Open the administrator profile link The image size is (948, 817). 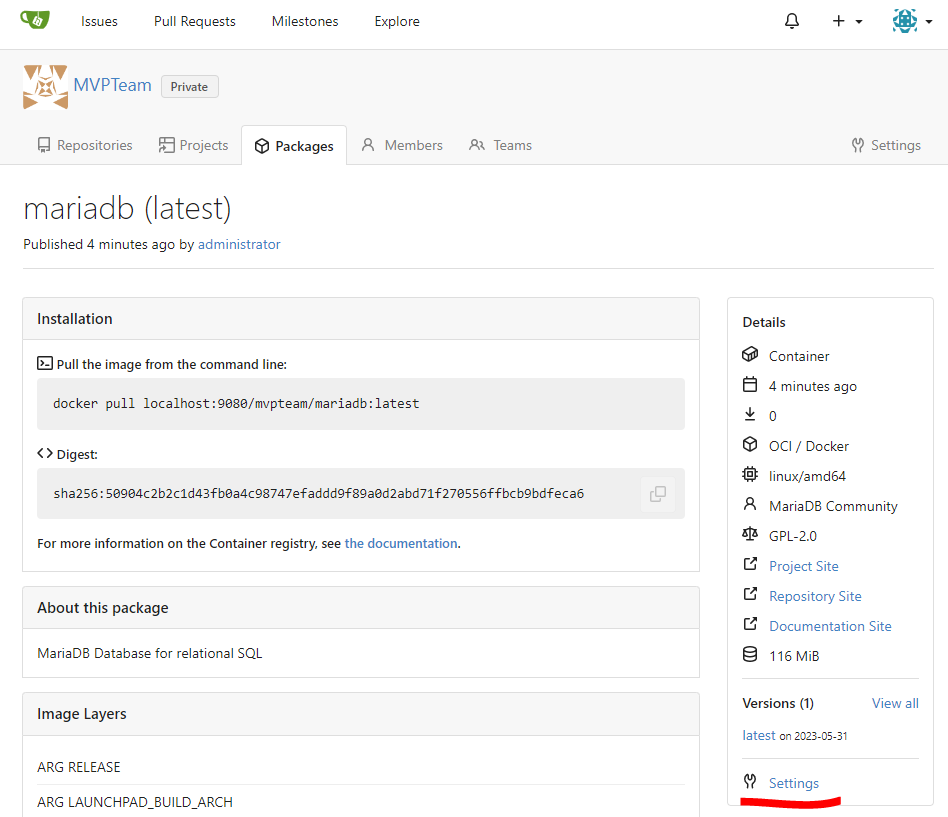[239, 244]
